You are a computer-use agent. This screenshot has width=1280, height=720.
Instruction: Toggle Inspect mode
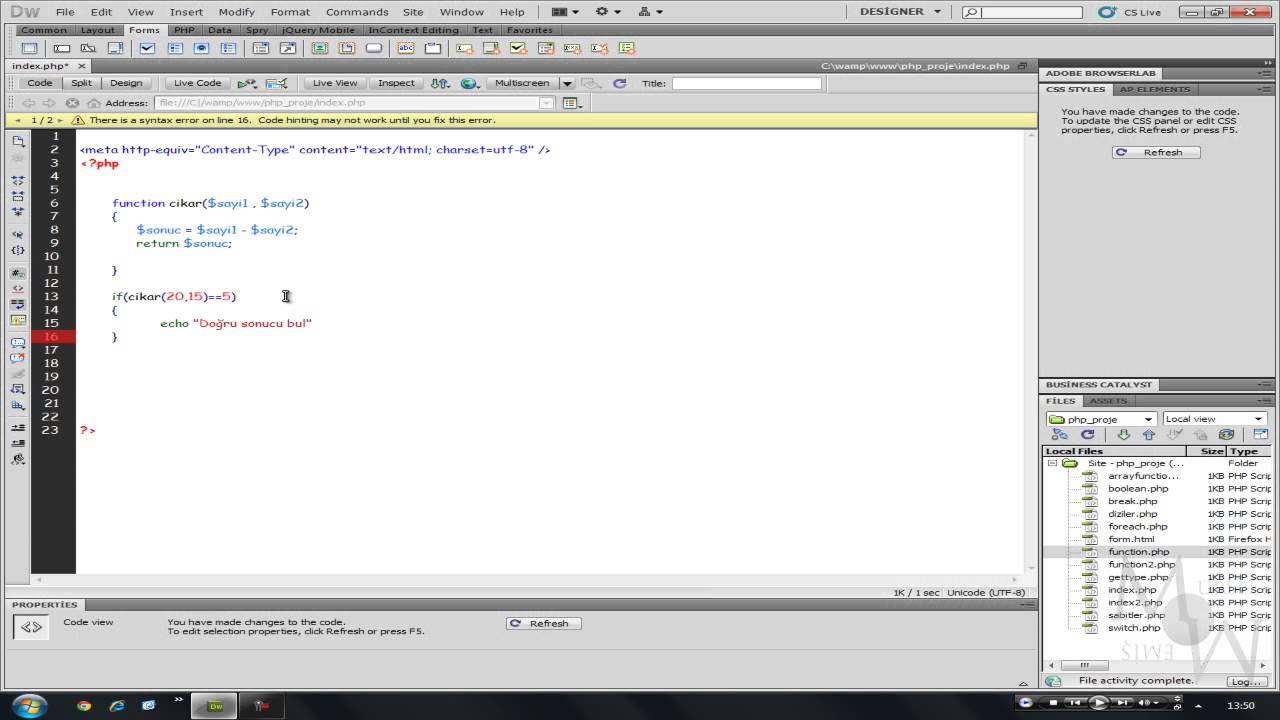click(x=396, y=83)
